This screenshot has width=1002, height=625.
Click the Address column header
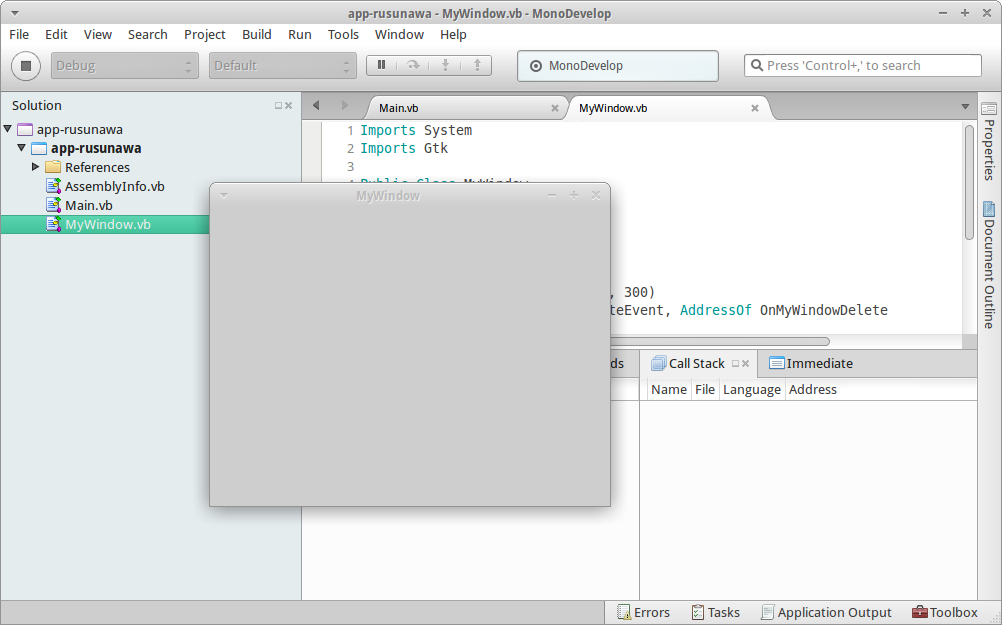(x=813, y=390)
